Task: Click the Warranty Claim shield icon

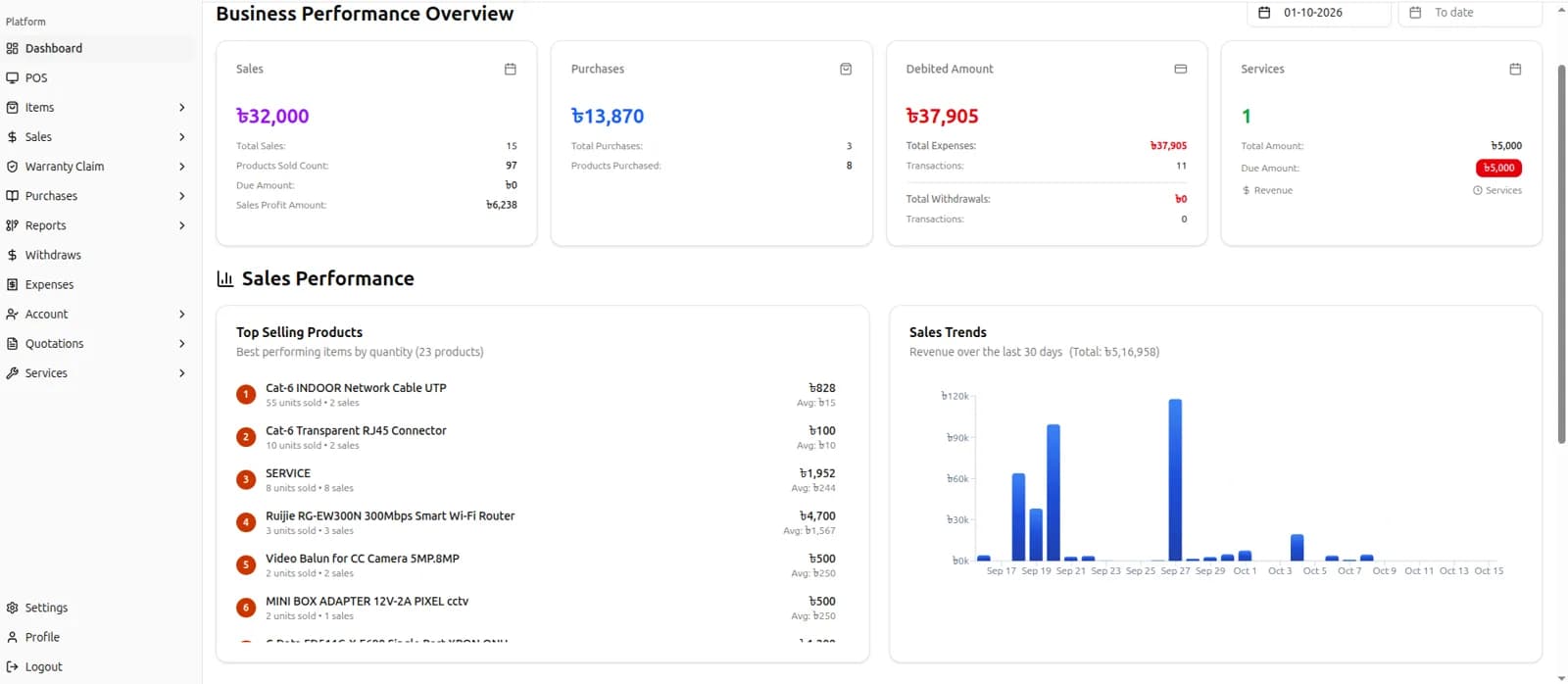Action: [x=12, y=167]
